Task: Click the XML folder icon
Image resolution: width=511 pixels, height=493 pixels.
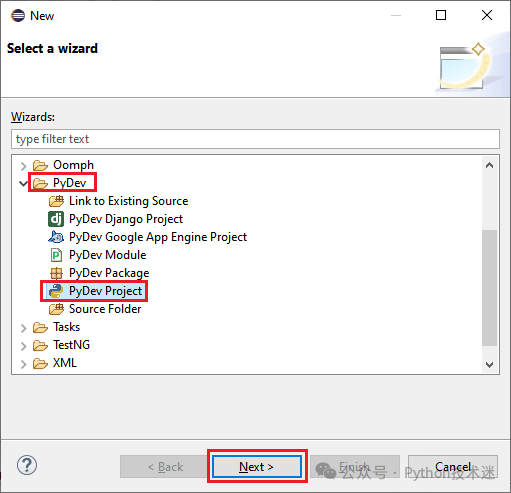Action: point(40,363)
